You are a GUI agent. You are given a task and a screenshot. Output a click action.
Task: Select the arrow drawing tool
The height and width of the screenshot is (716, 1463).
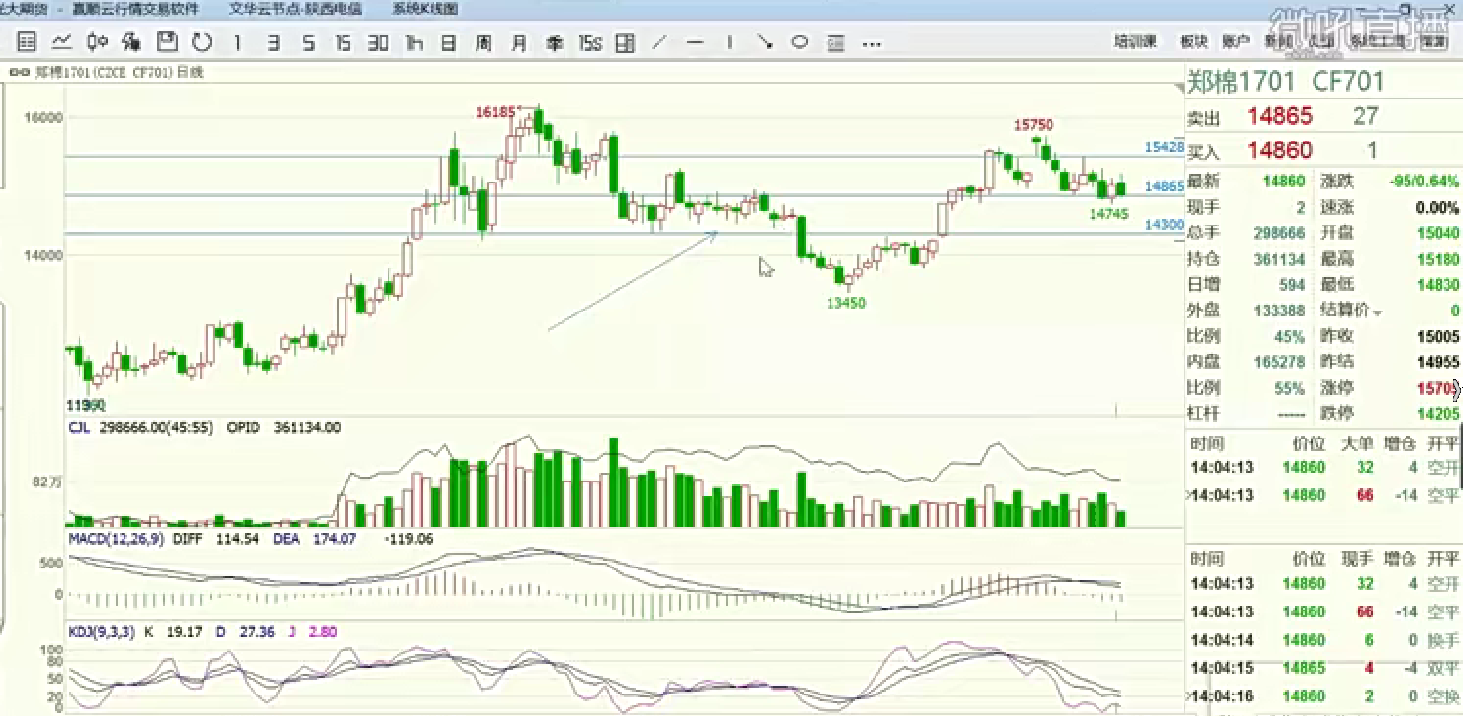pyautogui.click(x=765, y=42)
